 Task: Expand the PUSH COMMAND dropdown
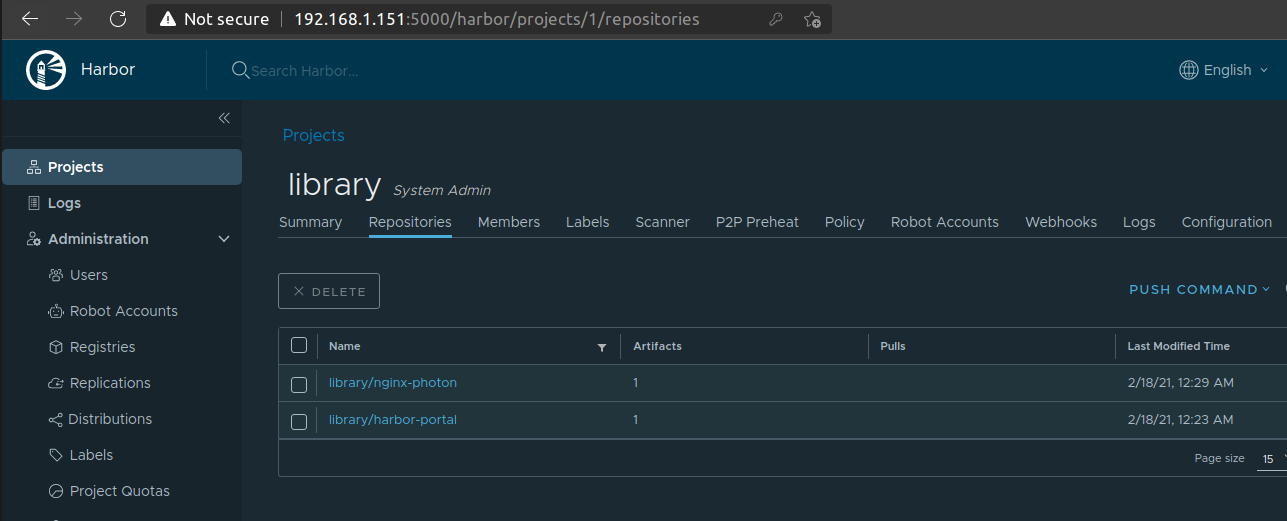pos(1199,290)
